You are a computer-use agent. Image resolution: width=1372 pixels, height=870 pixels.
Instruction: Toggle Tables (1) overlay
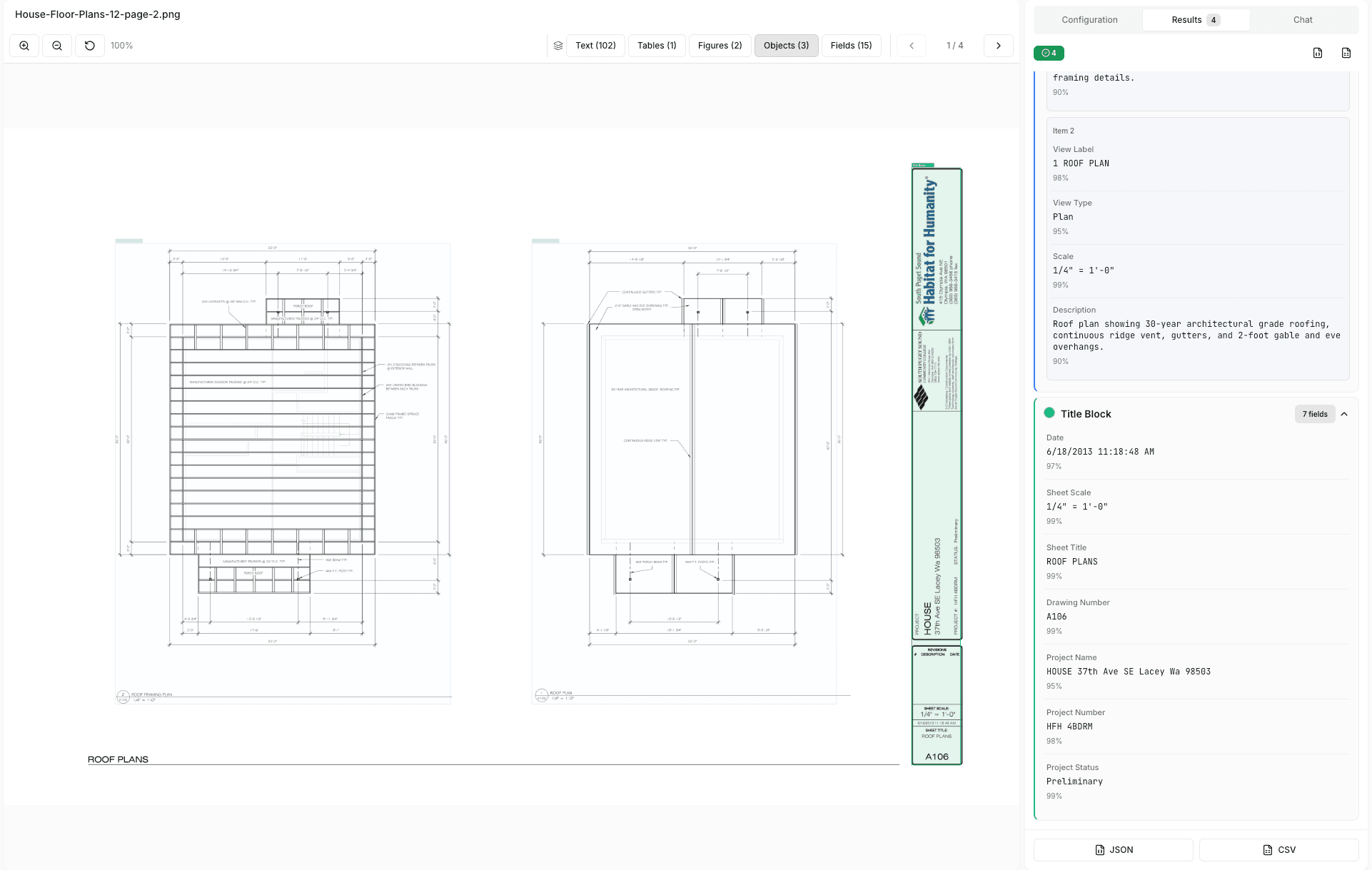(x=657, y=46)
